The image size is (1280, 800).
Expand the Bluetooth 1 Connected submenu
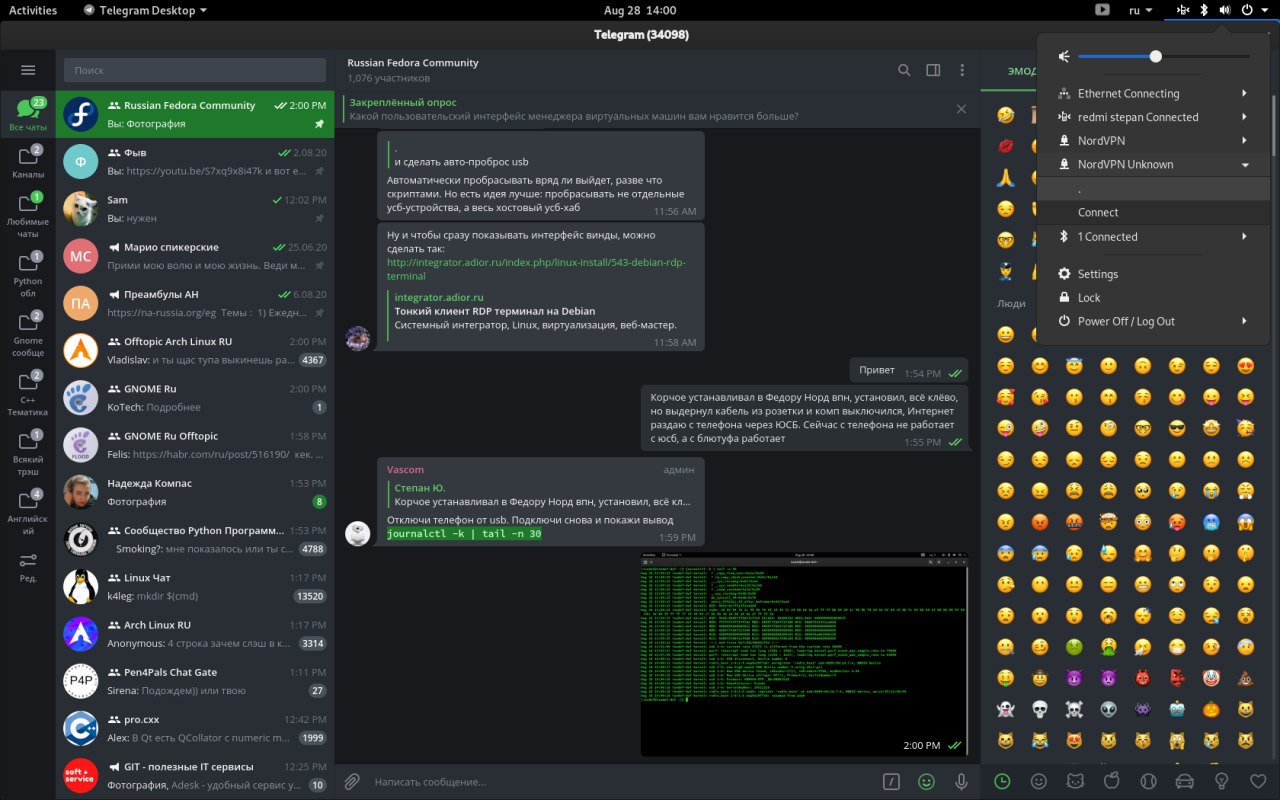coord(1153,237)
